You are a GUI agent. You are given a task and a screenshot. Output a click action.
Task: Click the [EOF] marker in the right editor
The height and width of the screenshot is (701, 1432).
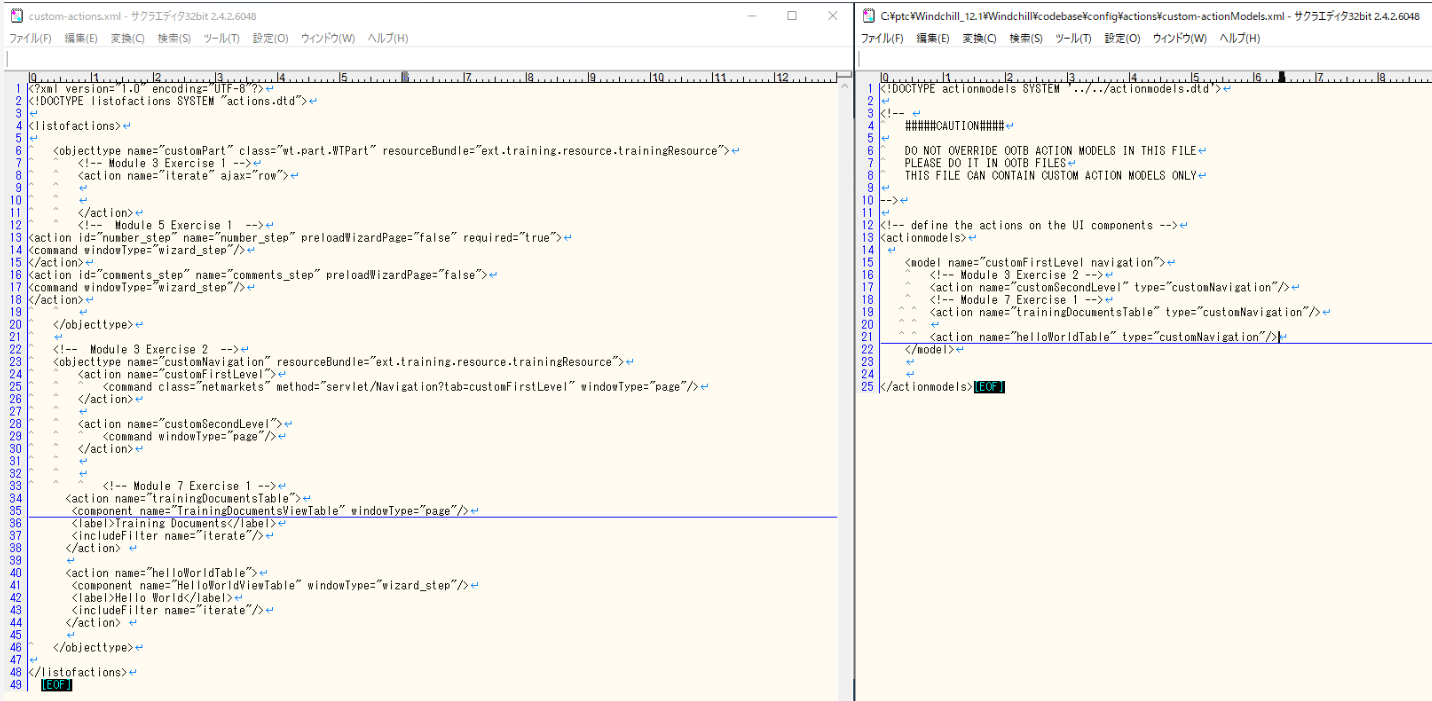click(988, 386)
